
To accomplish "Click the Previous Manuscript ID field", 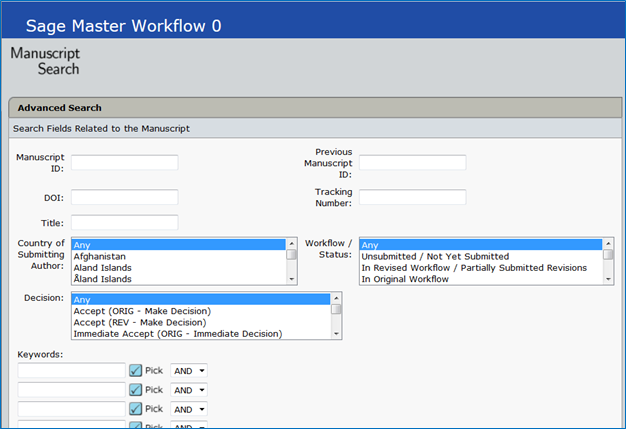I will (x=412, y=162).
